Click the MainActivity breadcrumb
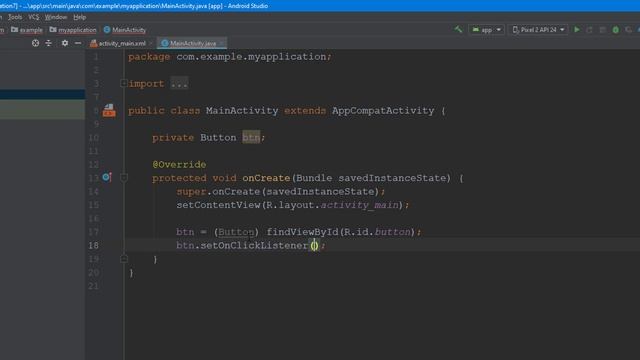 pos(124,30)
